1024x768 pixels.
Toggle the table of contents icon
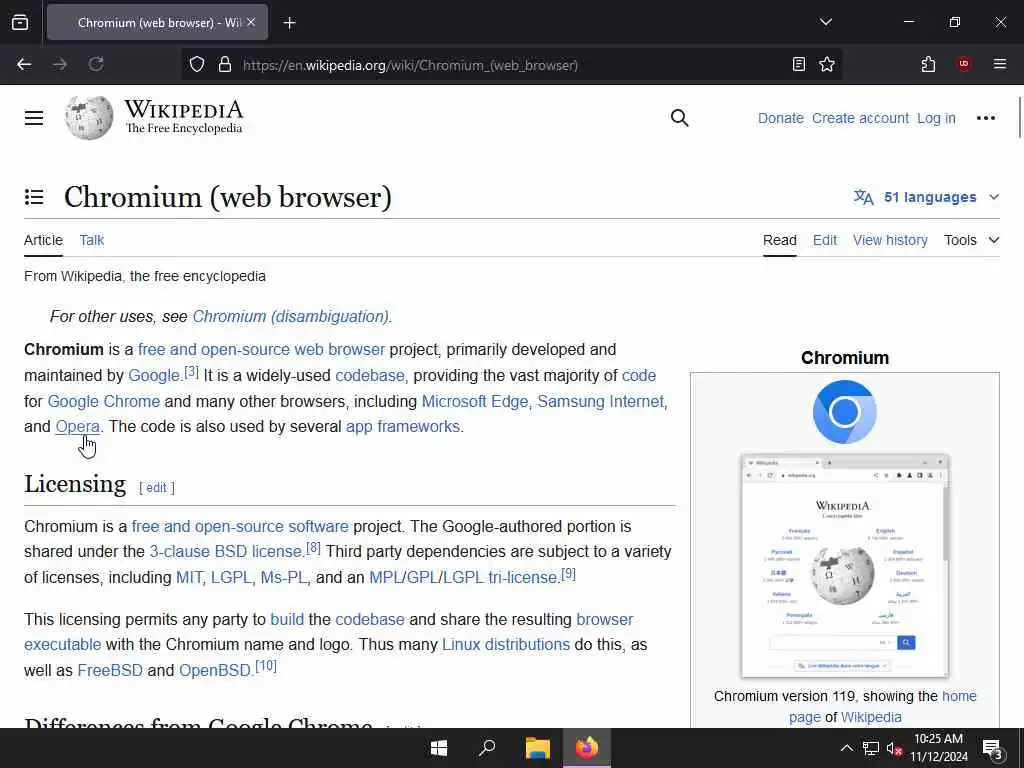(34, 197)
